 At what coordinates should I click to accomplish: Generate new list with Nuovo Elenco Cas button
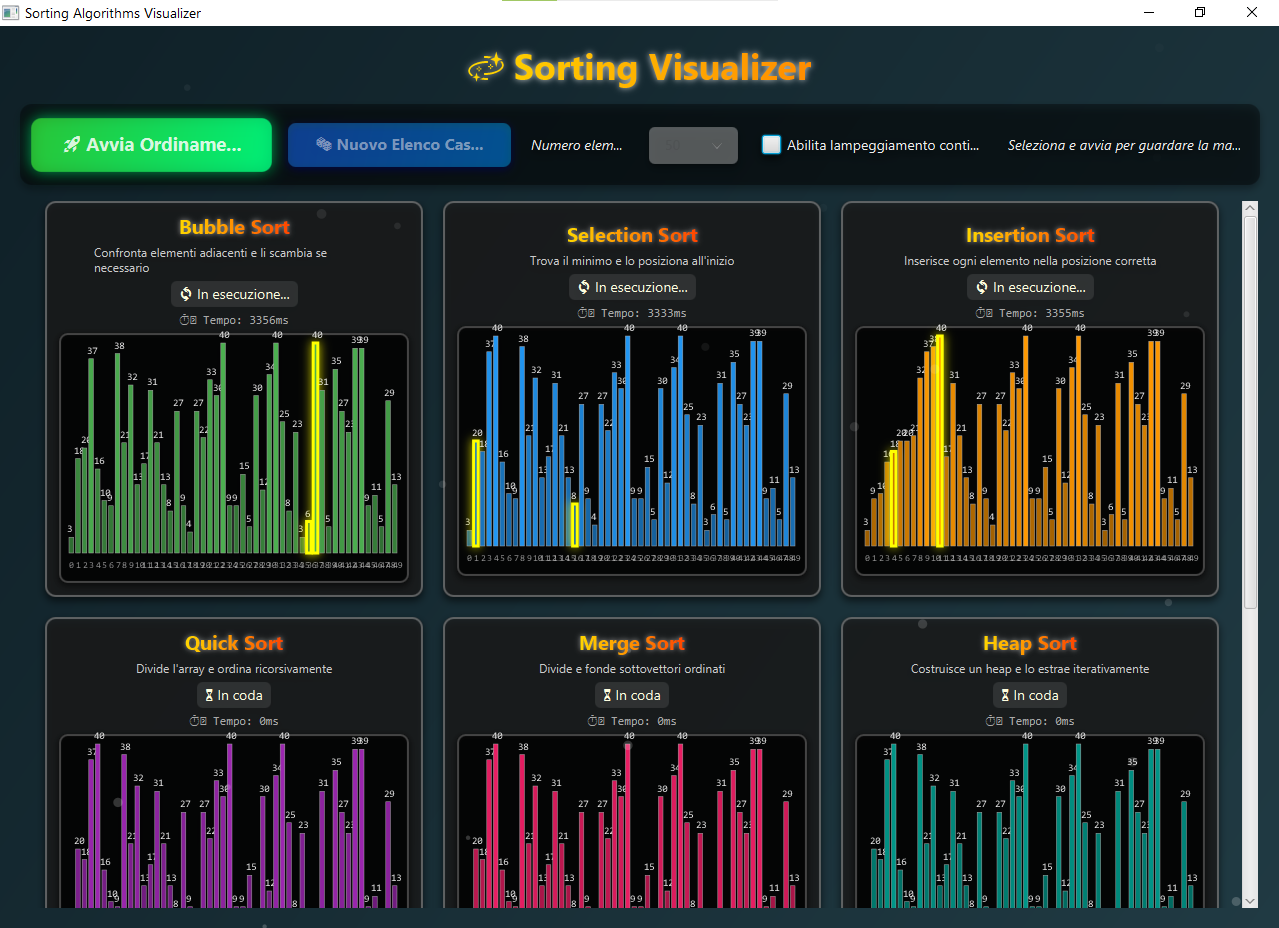(399, 145)
